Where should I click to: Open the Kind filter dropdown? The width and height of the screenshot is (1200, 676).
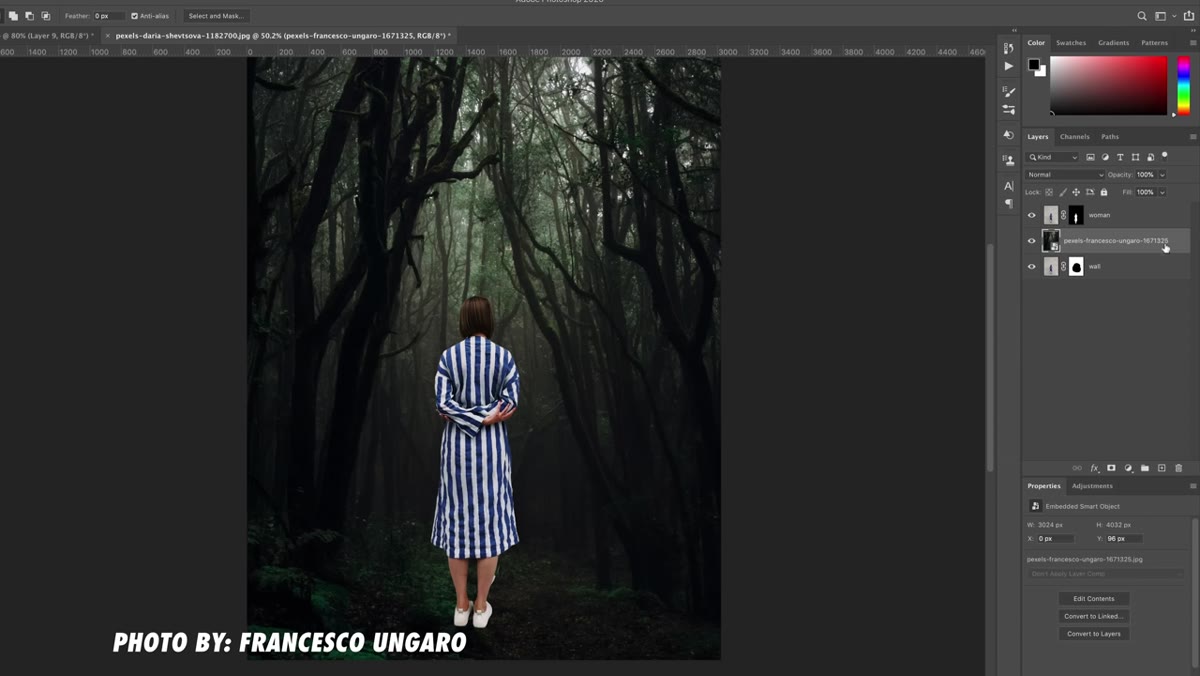tap(1053, 157)
